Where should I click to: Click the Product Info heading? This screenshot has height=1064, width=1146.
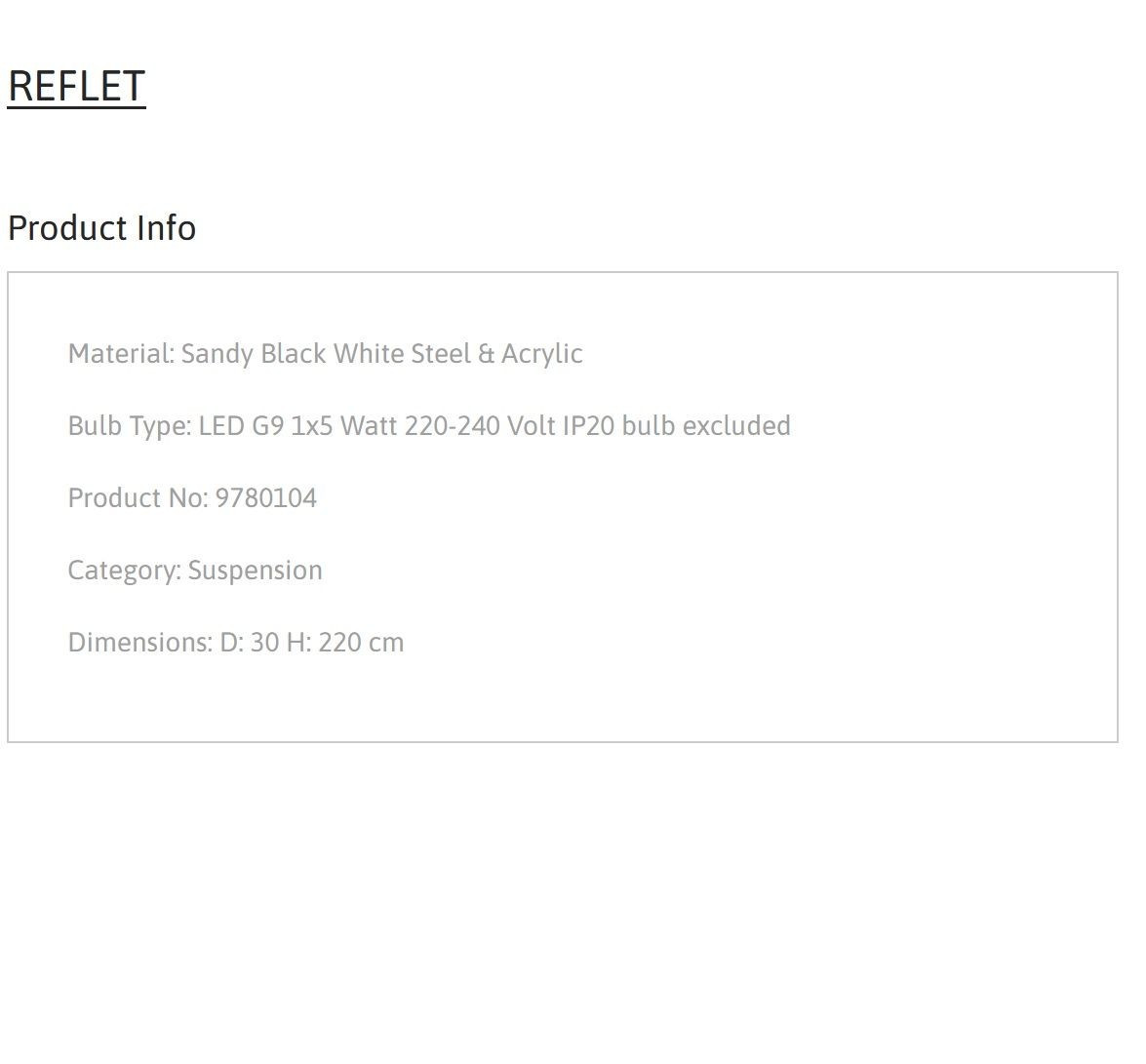tap(101, 228)
